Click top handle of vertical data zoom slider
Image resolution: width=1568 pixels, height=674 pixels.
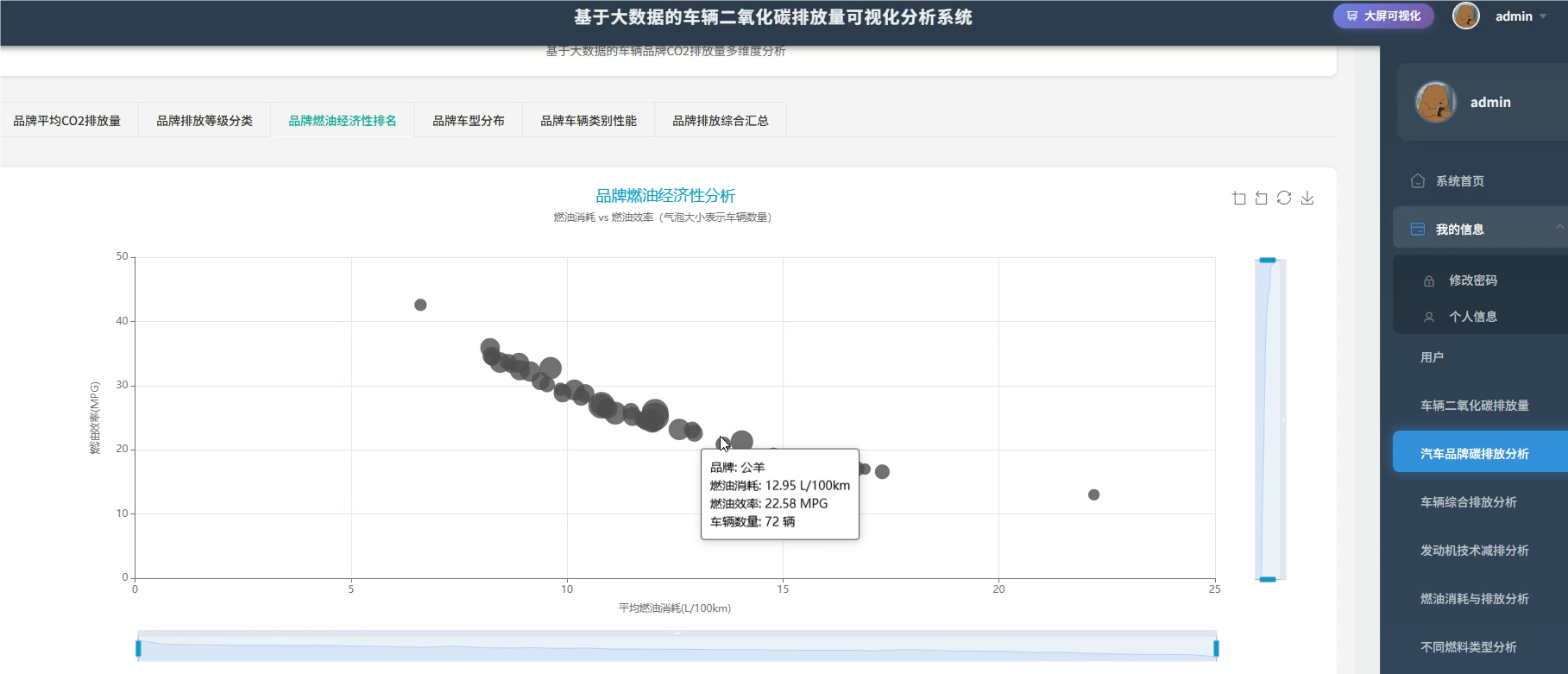coord(1268,260)
